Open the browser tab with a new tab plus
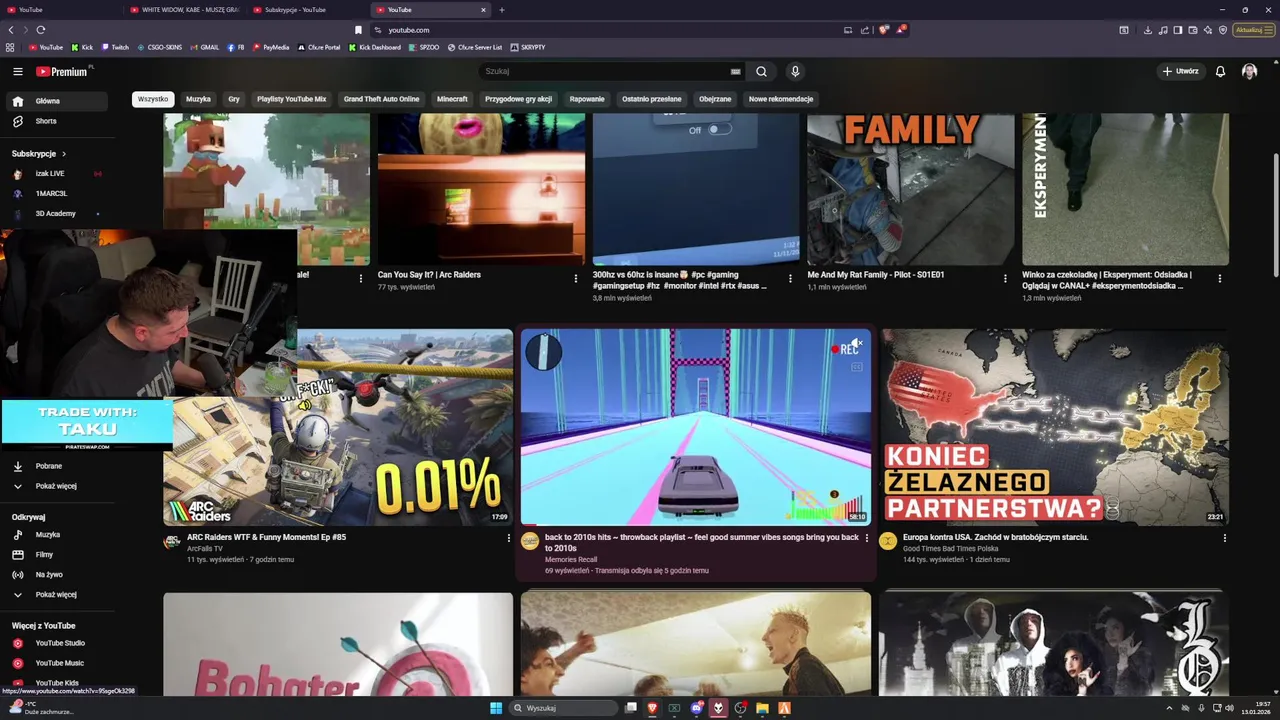1280x720 pixels. coord(502,10)
